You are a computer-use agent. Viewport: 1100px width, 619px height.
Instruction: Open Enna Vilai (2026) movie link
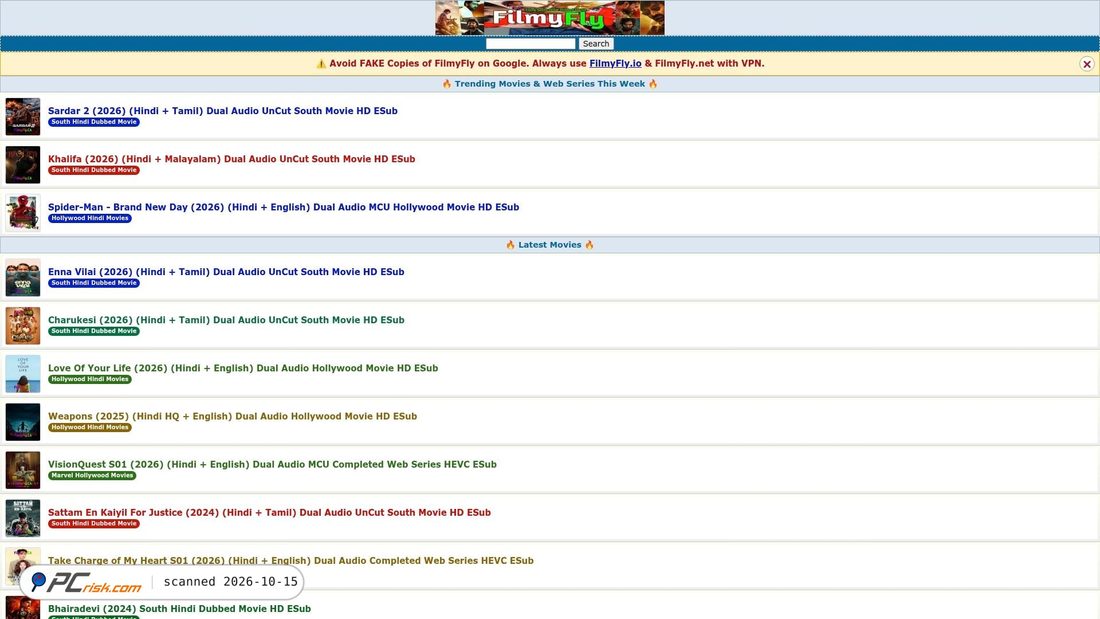pos(226,272)
